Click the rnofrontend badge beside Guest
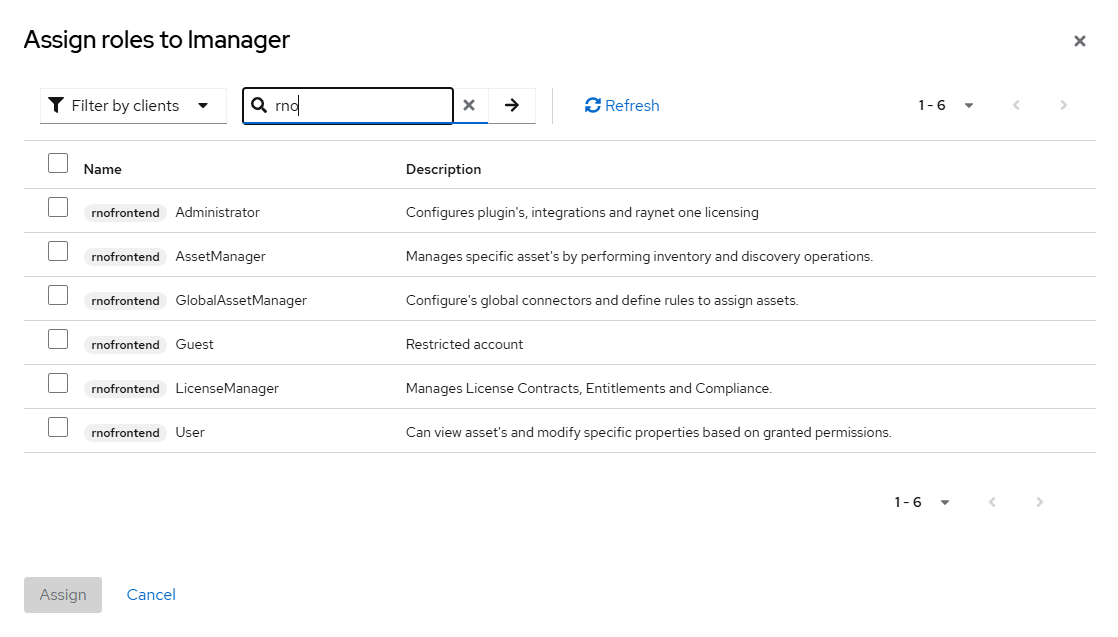Viewport: 1118px width, 637px height. click(x=125, y=345)
